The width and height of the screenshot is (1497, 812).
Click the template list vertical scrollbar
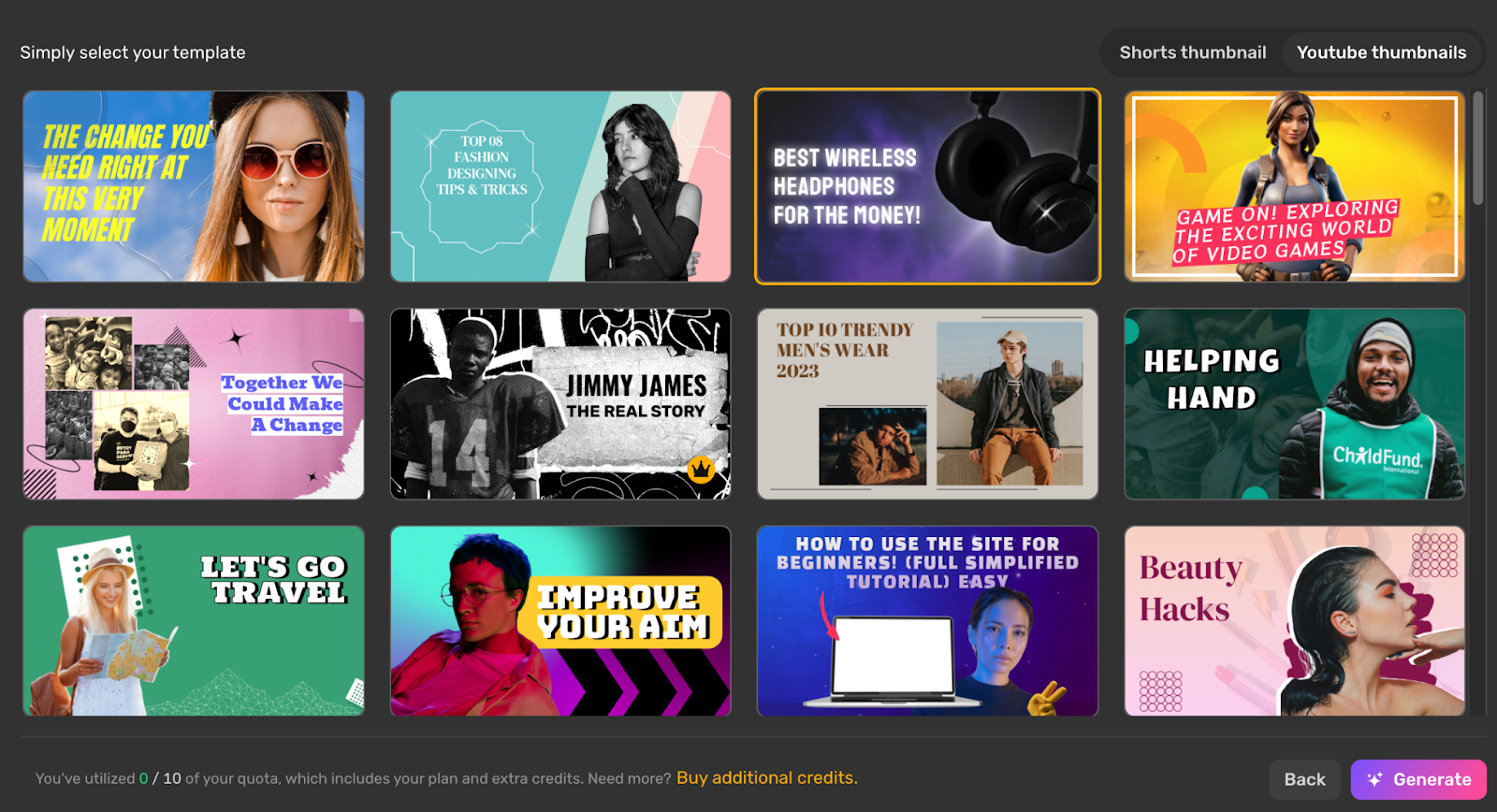(1478, 148)
